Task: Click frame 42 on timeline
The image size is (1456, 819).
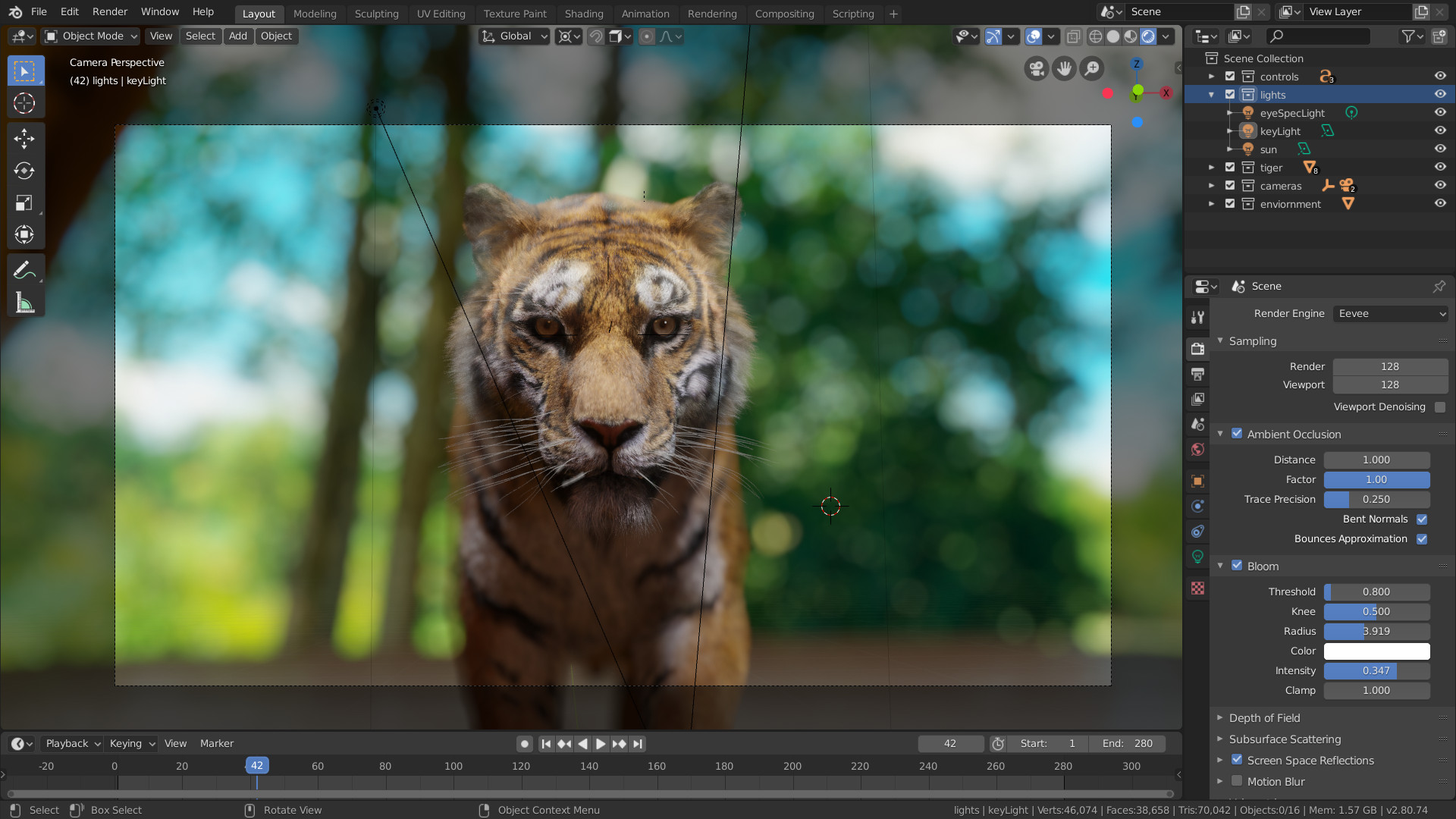Action: (x=256, y=765)
